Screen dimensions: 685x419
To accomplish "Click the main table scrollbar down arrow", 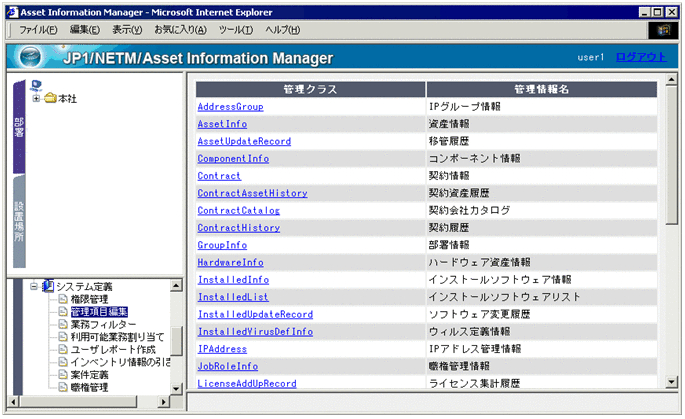I will pyautogui.click(x=671, y=382).
